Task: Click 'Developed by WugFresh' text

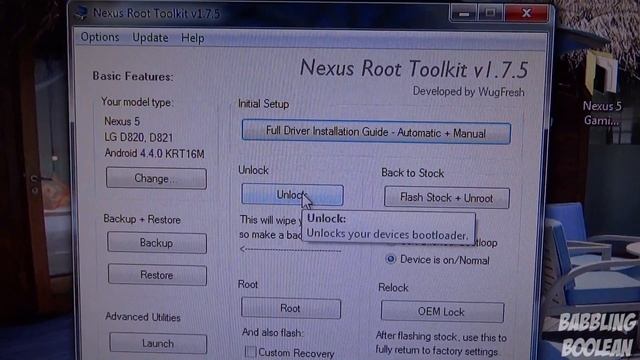Action: coord(469,92)
